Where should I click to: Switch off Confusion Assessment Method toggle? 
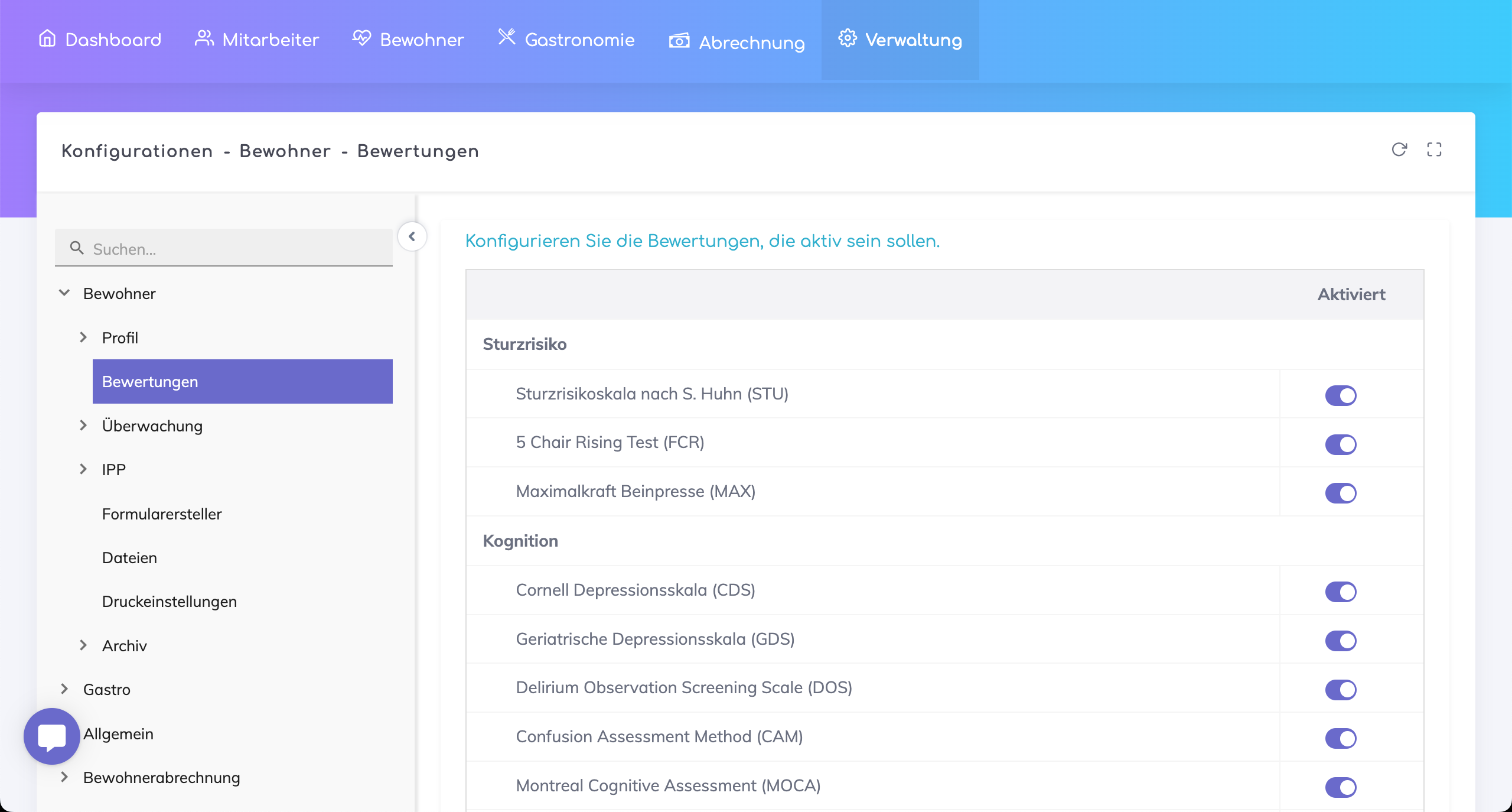(1341, 738)
